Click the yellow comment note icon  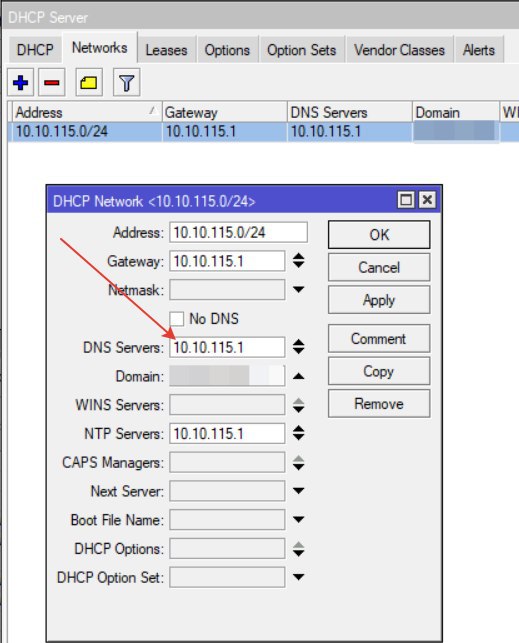tap(89, 82)
